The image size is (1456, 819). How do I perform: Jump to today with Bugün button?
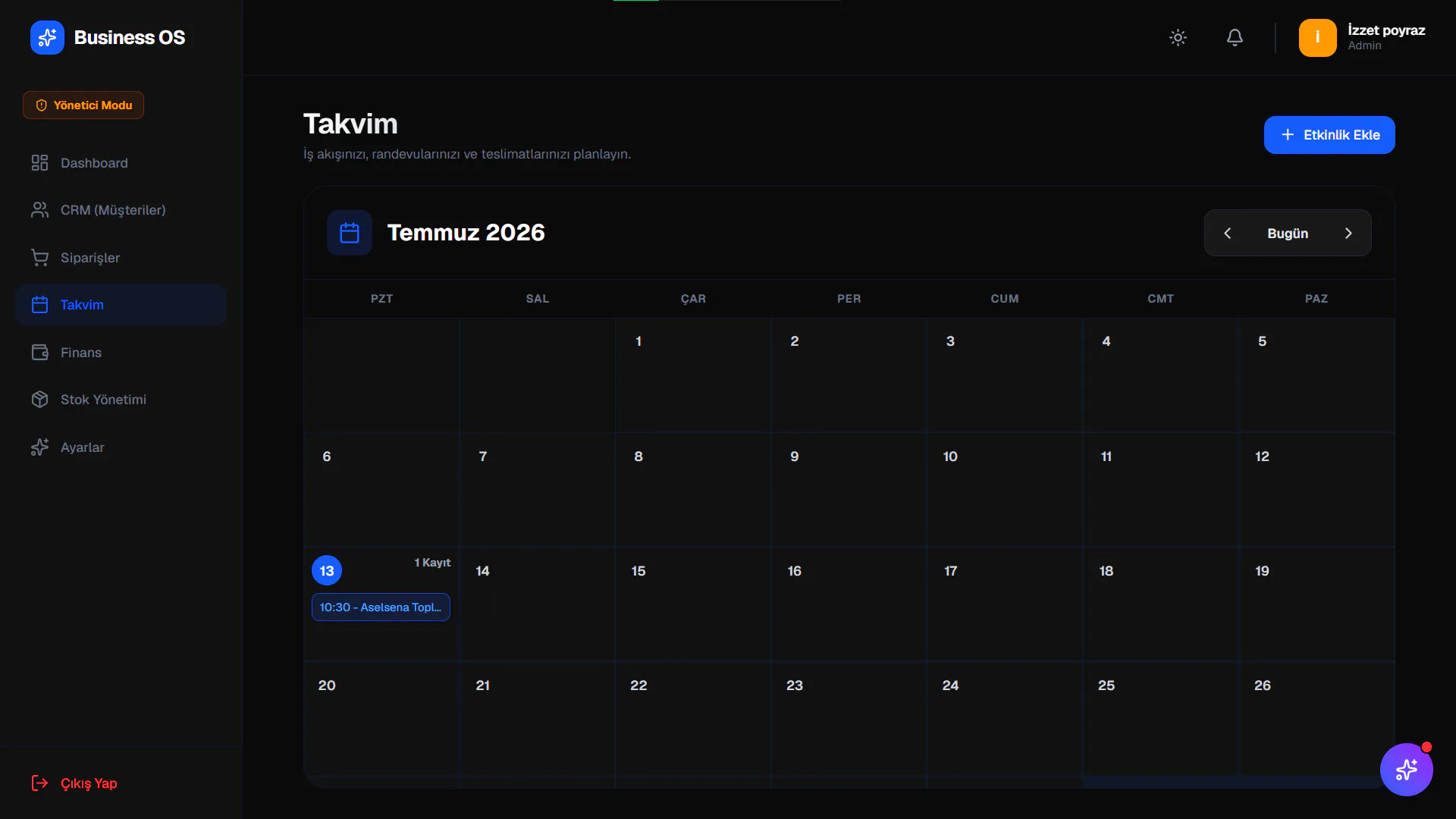tap(1288, 234)
